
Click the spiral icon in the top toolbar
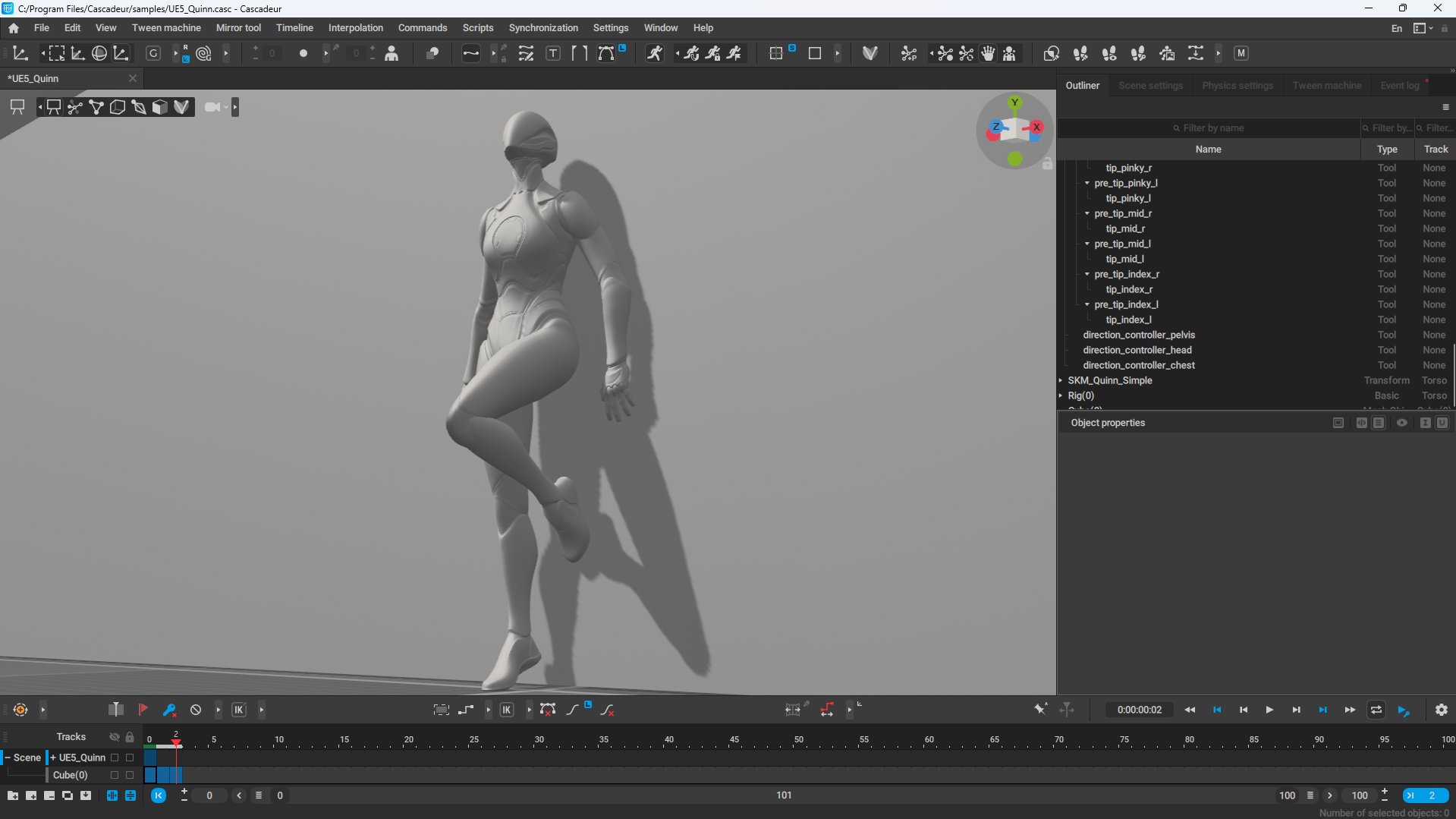[203, 53]
